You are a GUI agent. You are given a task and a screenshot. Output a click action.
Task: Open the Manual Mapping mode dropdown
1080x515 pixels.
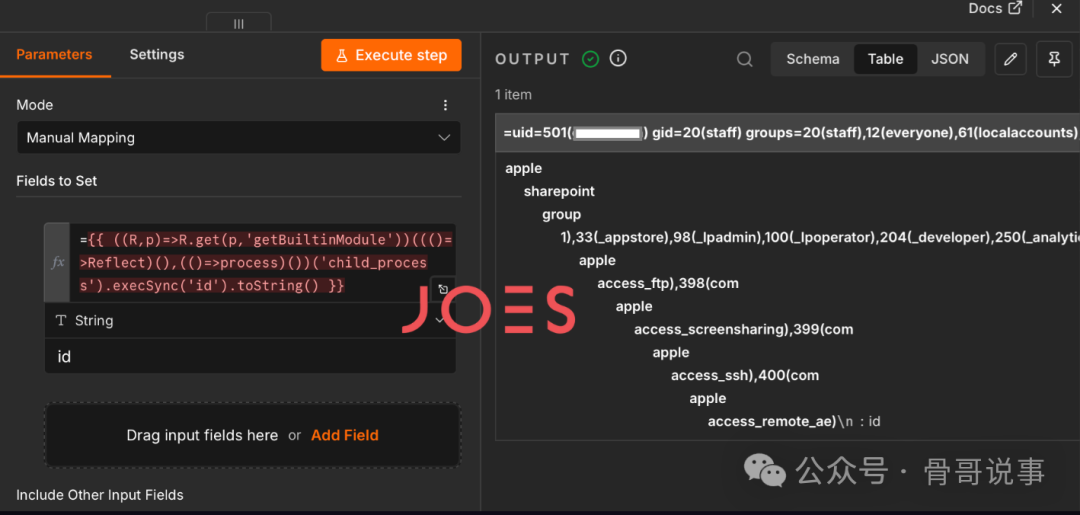238,138
